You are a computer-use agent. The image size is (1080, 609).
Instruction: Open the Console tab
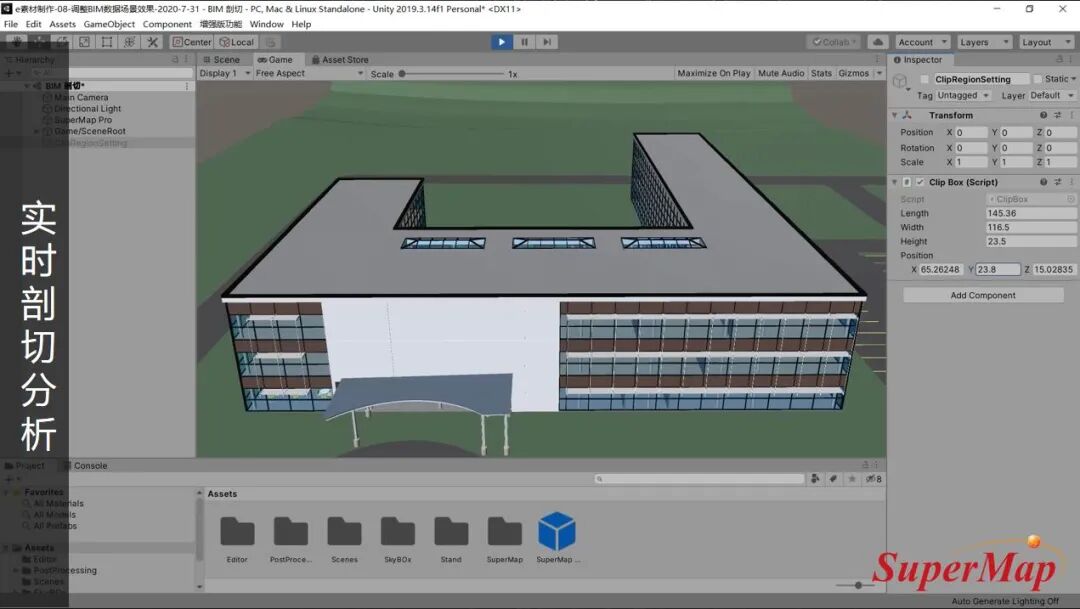86,466
